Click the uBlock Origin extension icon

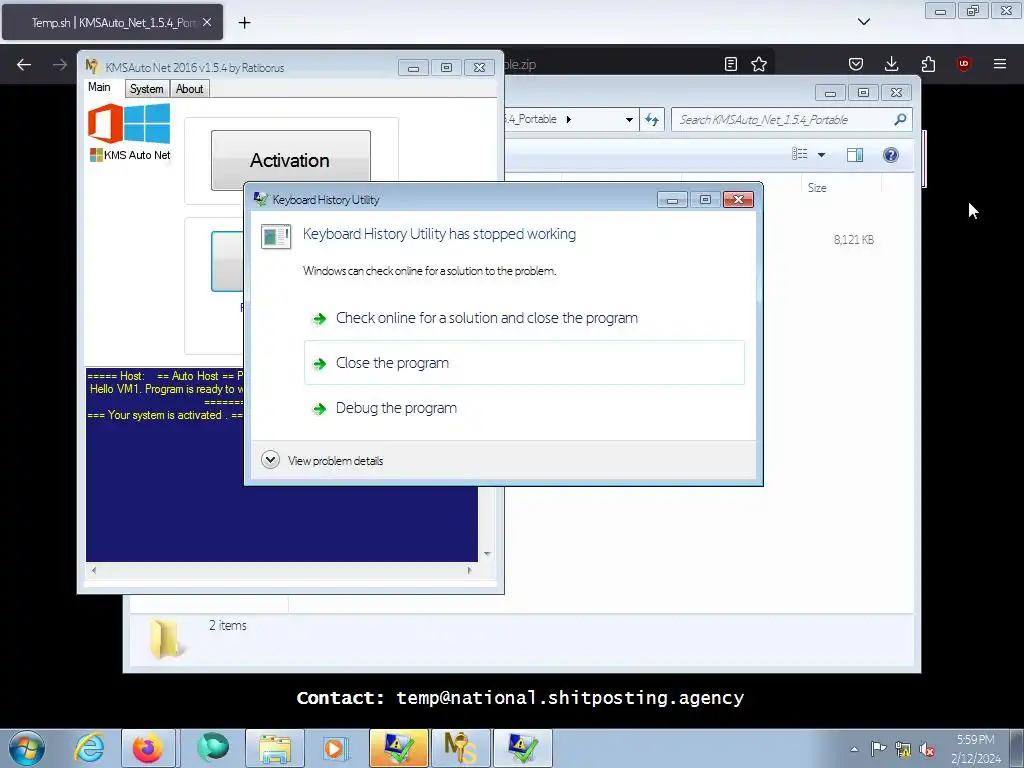(x=964, y=64)
